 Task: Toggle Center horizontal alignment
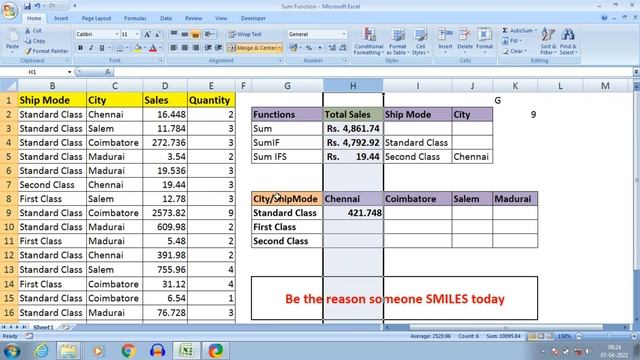pyautogui.click(x=184, y=48)
